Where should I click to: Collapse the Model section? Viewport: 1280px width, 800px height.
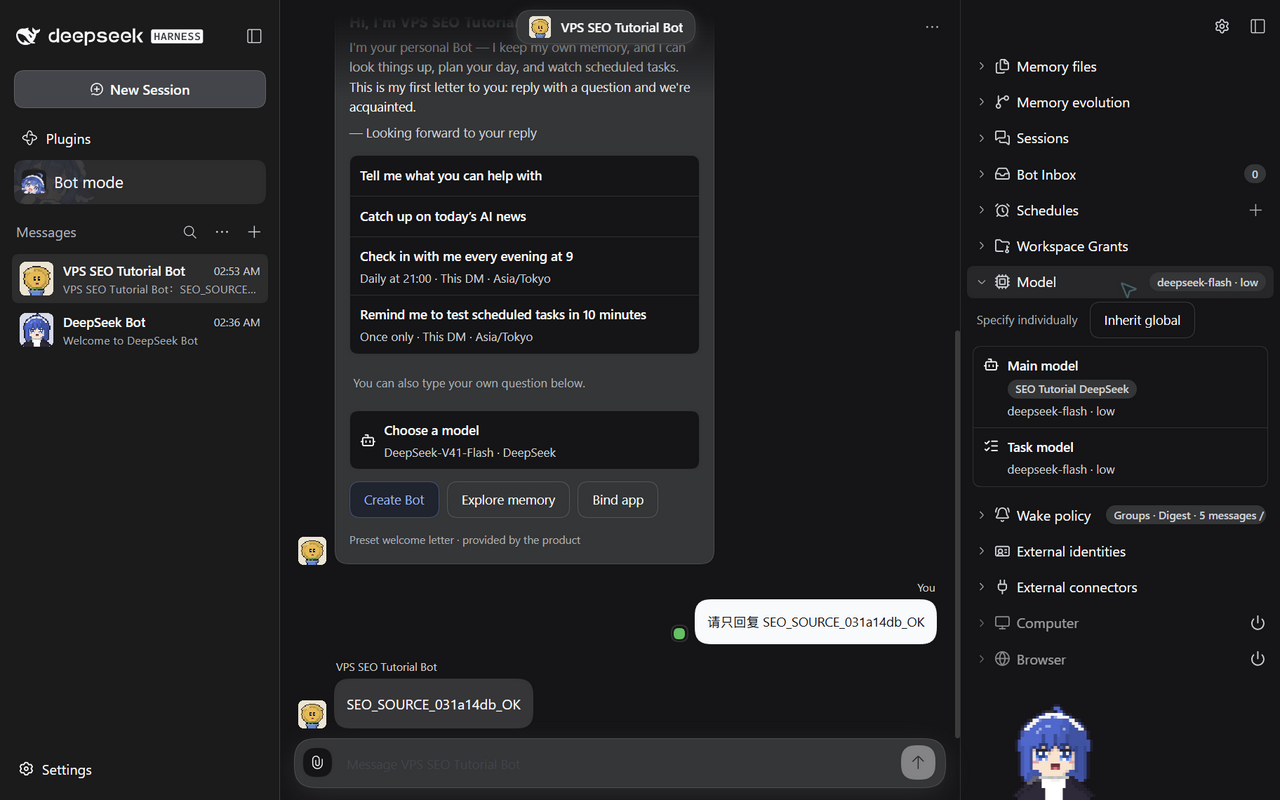click(1120, 282)
